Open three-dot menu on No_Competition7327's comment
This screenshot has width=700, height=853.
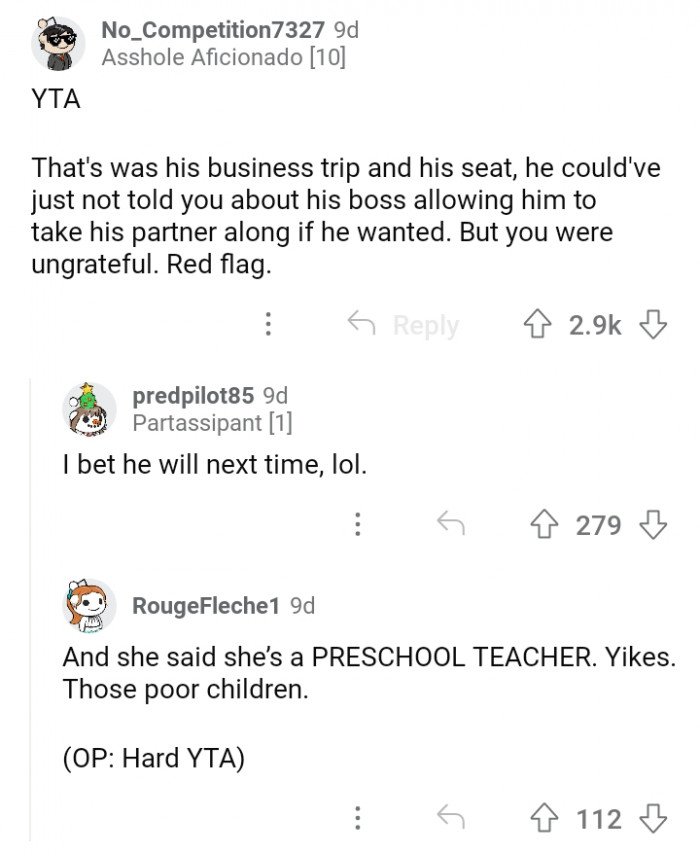click(268, 324)
